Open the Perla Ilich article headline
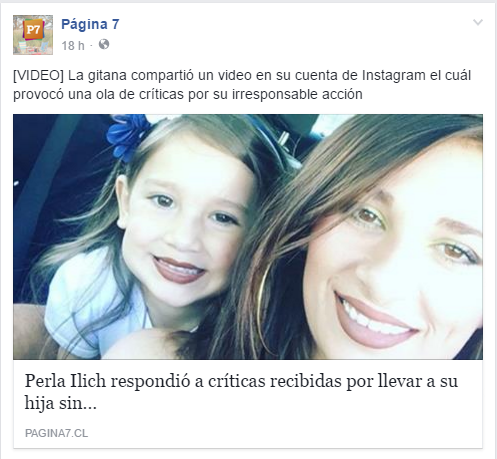497x459 pixels. [241, 392]
